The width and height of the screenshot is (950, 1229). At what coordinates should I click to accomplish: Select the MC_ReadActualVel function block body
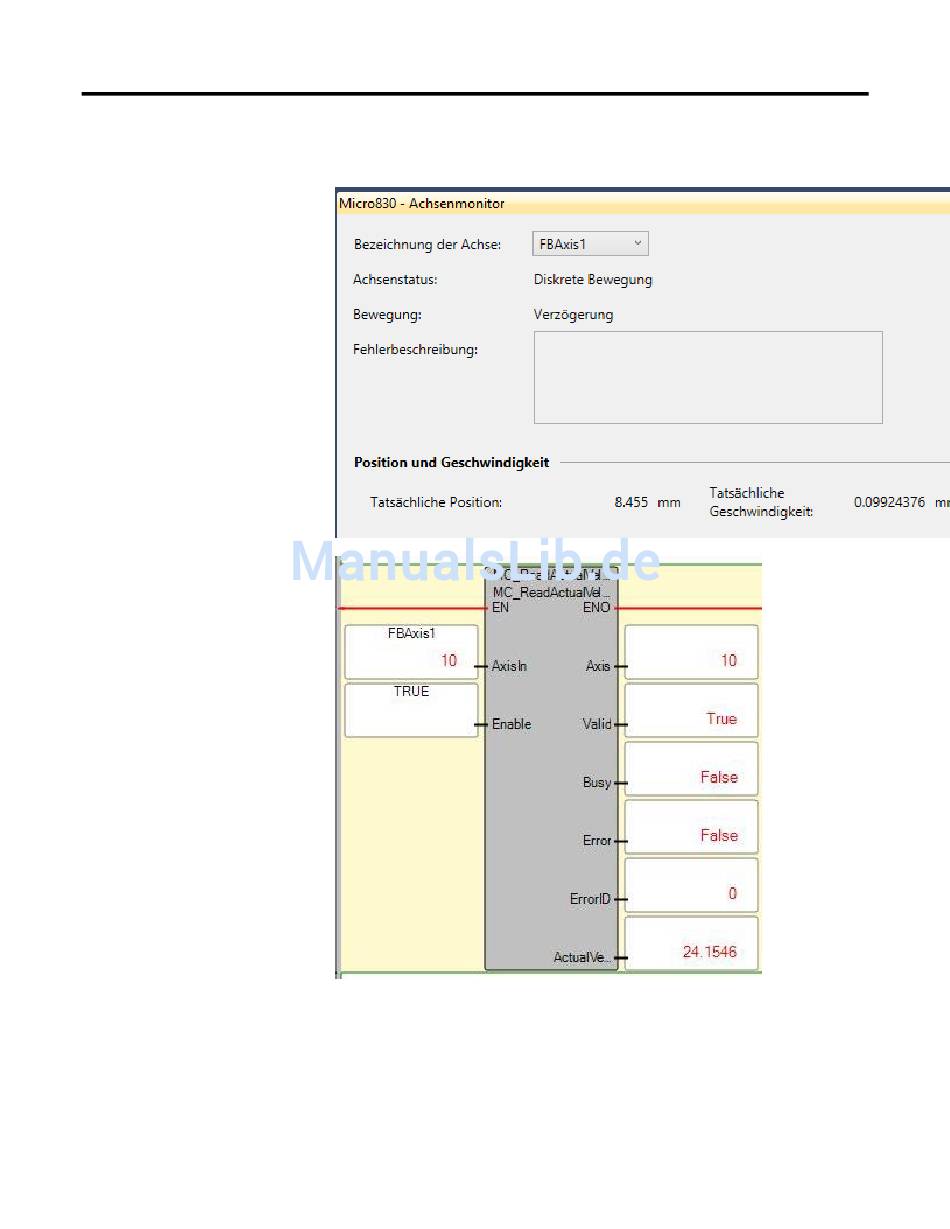point(551,770)
